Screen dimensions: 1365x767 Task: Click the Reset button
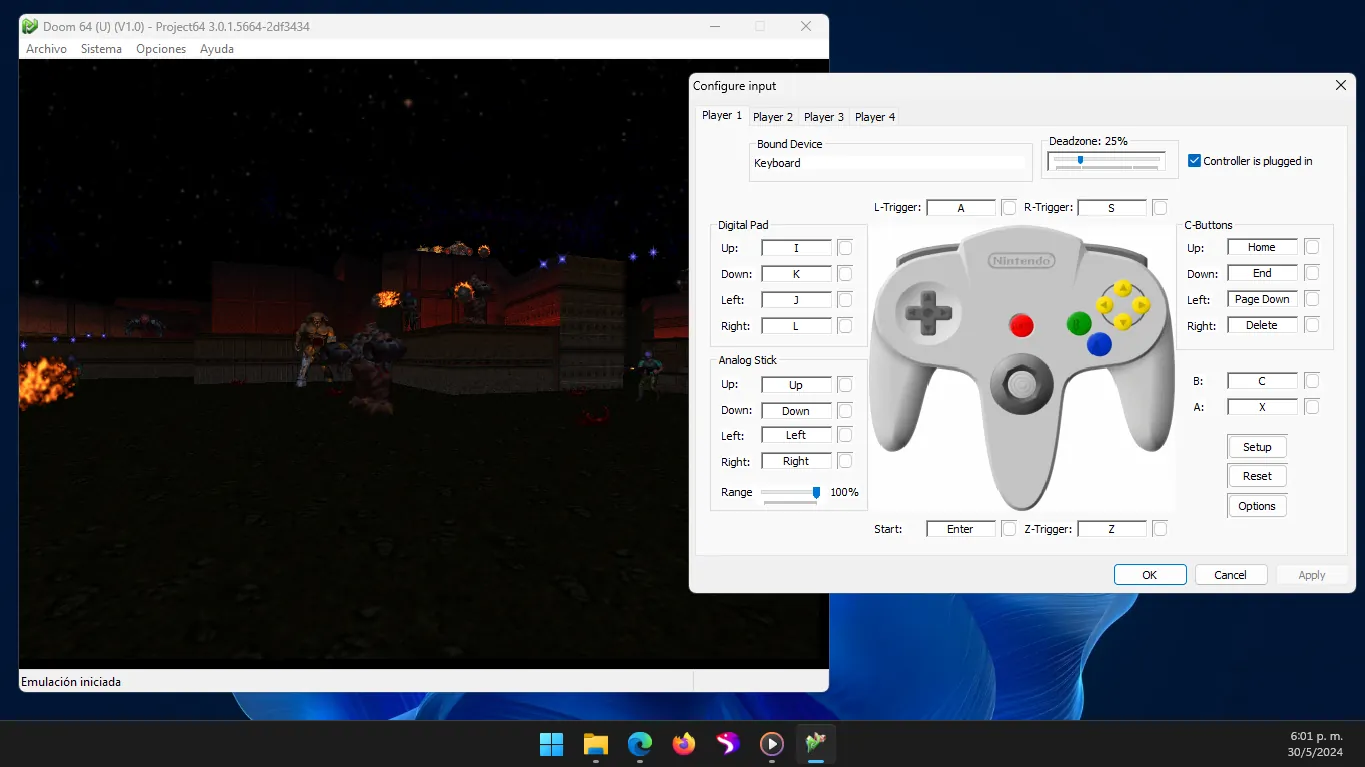[1257, 476]
